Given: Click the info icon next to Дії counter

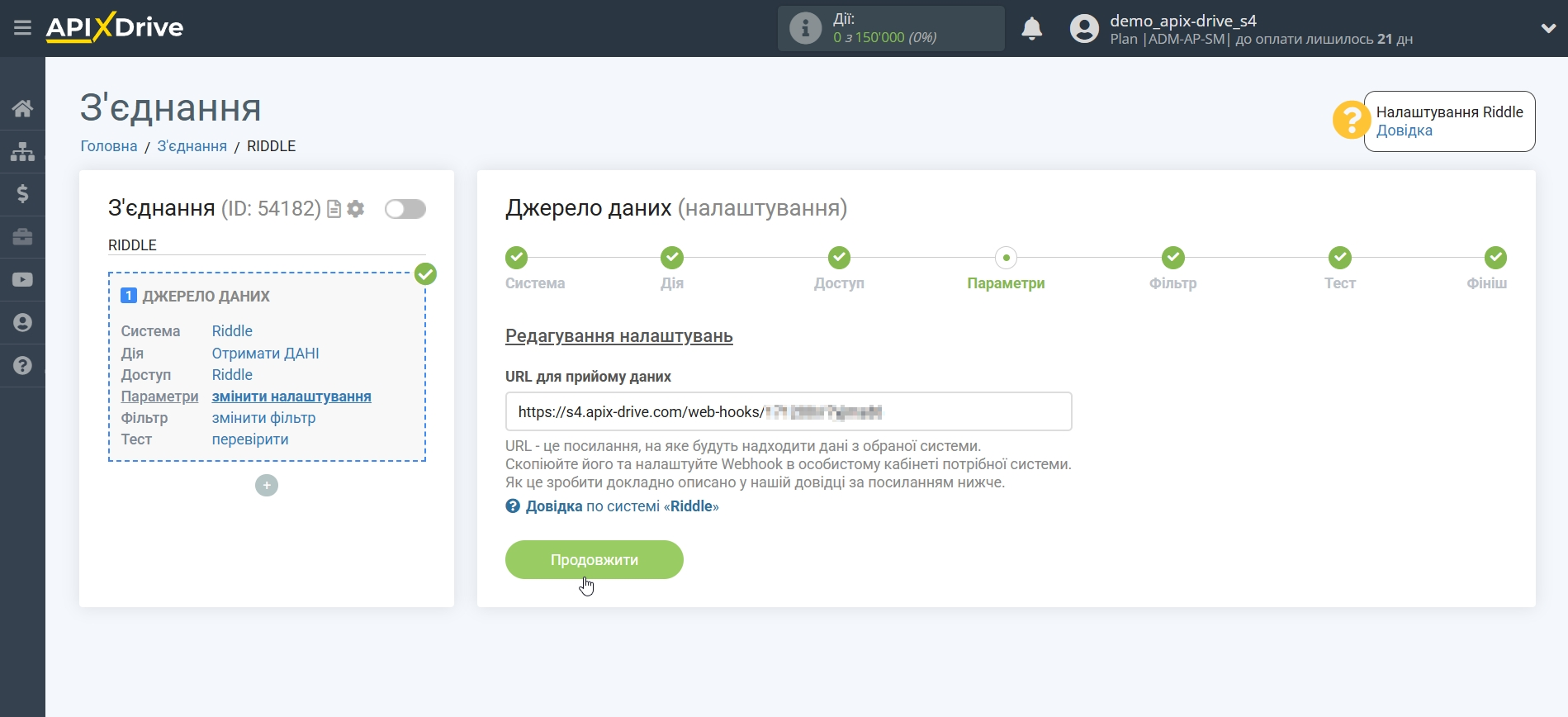Looking at the screenshot, I should pos(805,28).
